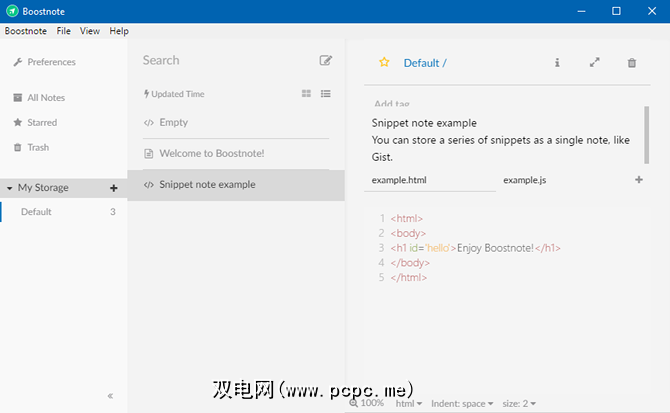Open the note info icon

click(x=557, y=63)
